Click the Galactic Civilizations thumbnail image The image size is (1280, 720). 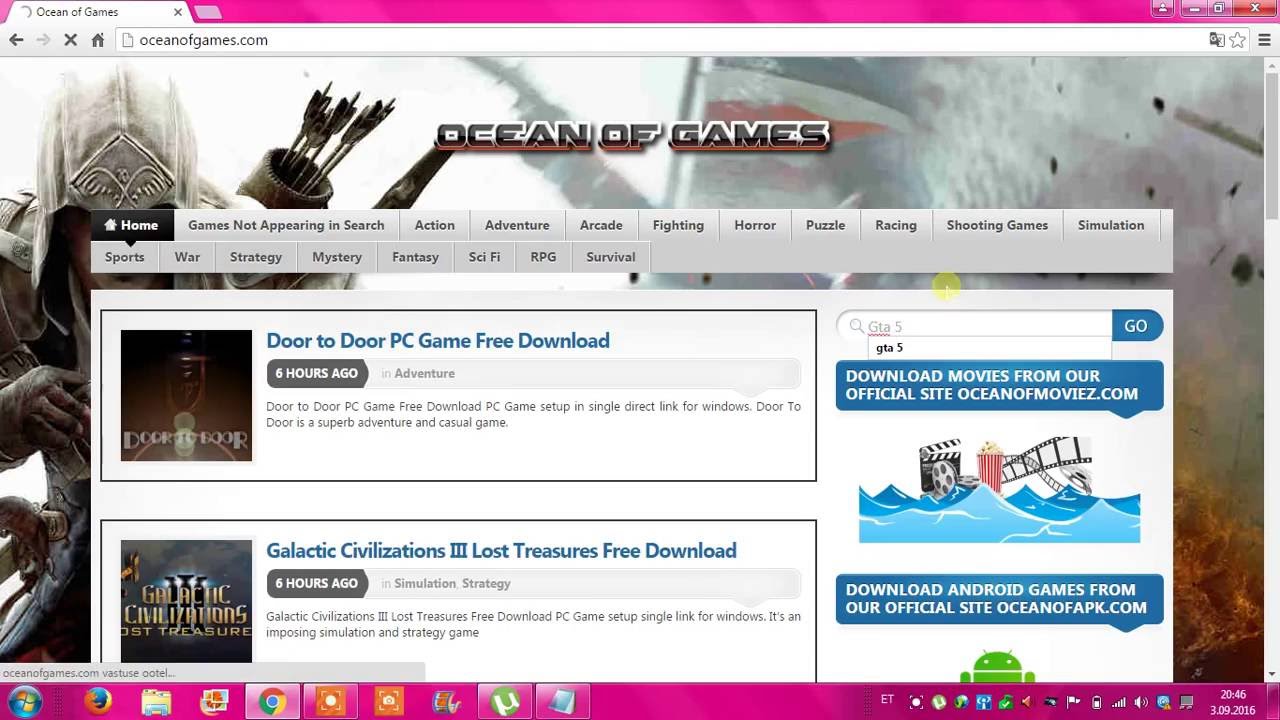186,601
